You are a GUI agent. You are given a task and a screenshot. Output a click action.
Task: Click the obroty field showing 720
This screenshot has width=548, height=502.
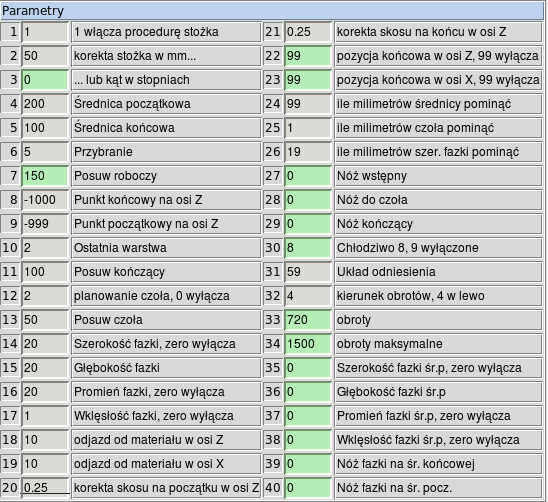click(308, 320)
